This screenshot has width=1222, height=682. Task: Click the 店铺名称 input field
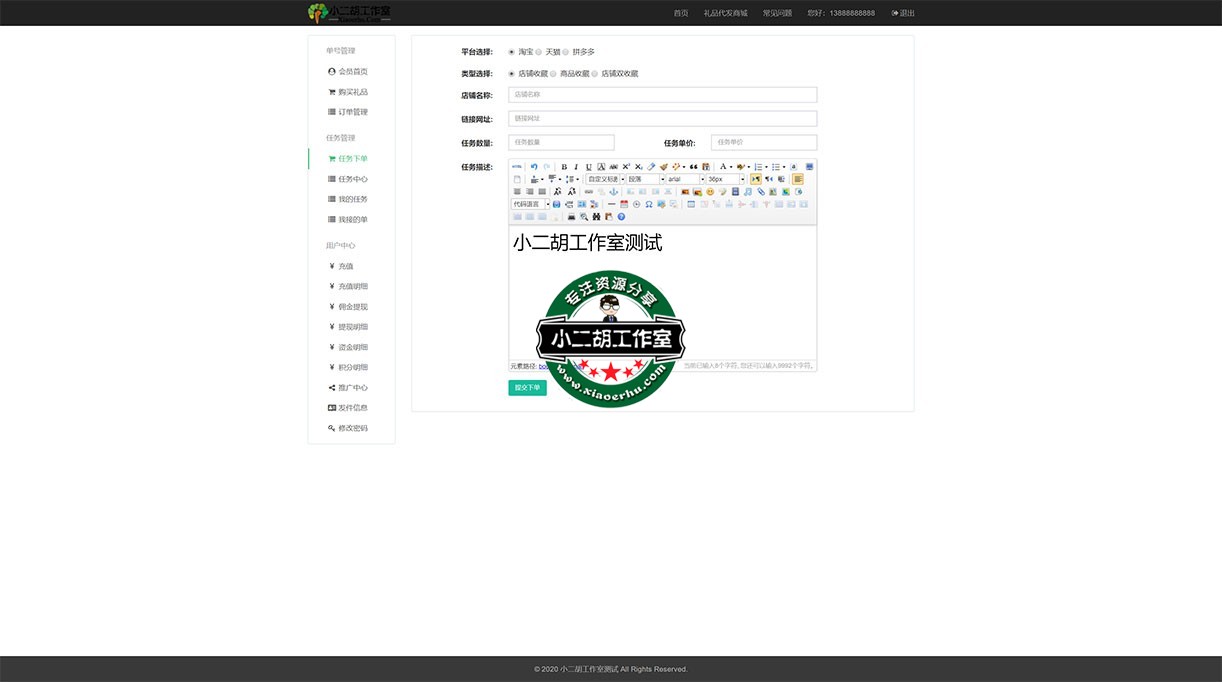coord(662,95)
